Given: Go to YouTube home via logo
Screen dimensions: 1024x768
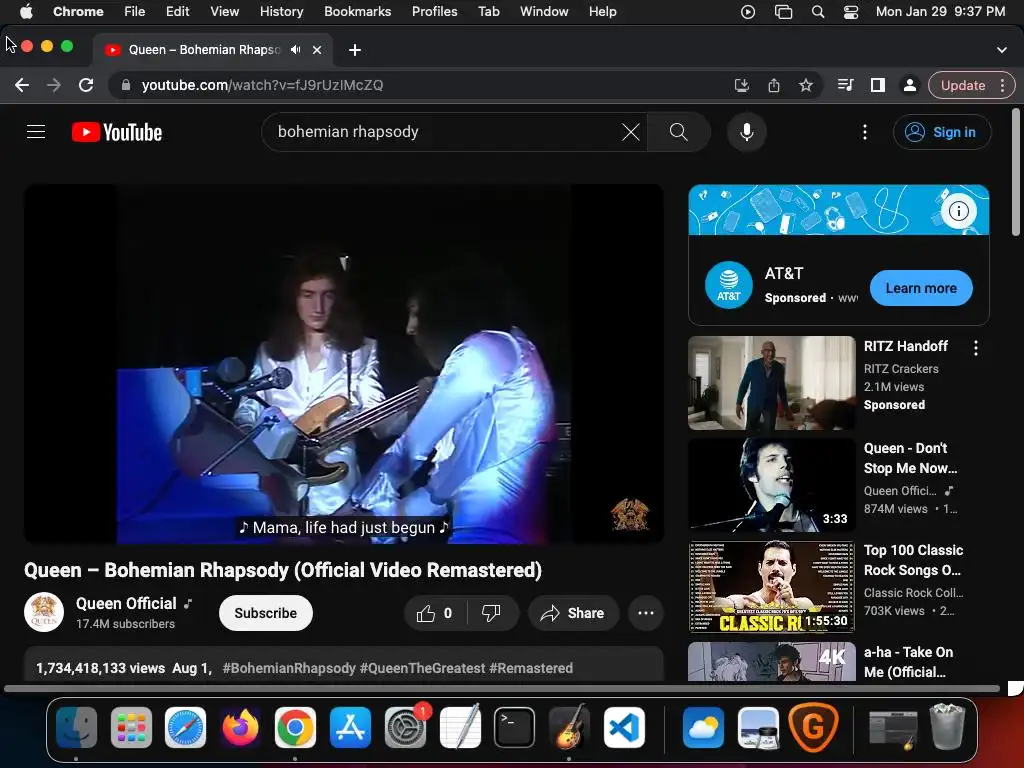Looking at the screenshot, I should (x=117, y=132).
